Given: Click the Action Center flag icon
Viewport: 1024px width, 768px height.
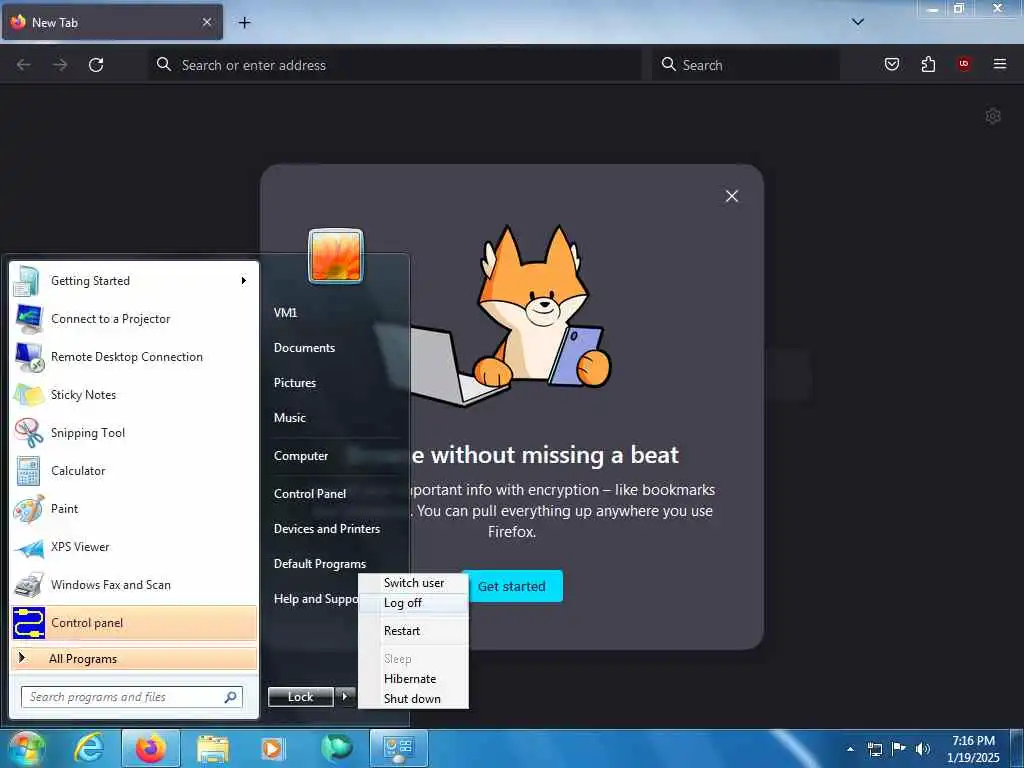Looking at the screenshot, I should 899,749.
